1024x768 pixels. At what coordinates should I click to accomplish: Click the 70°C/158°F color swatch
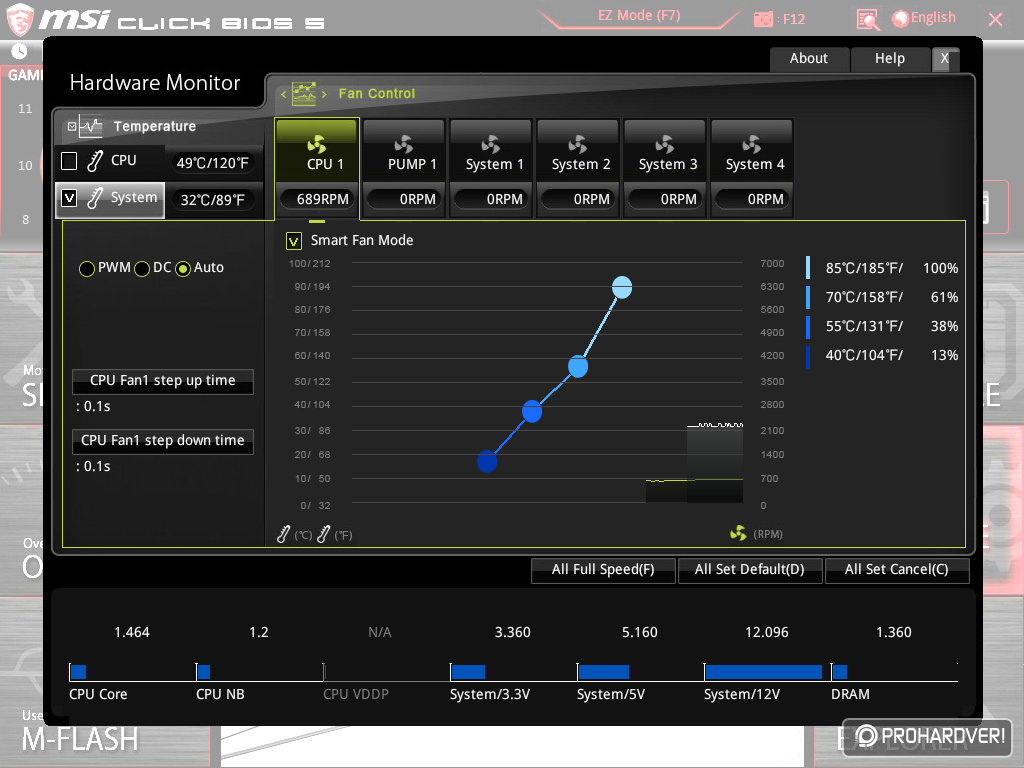point(808,297)
